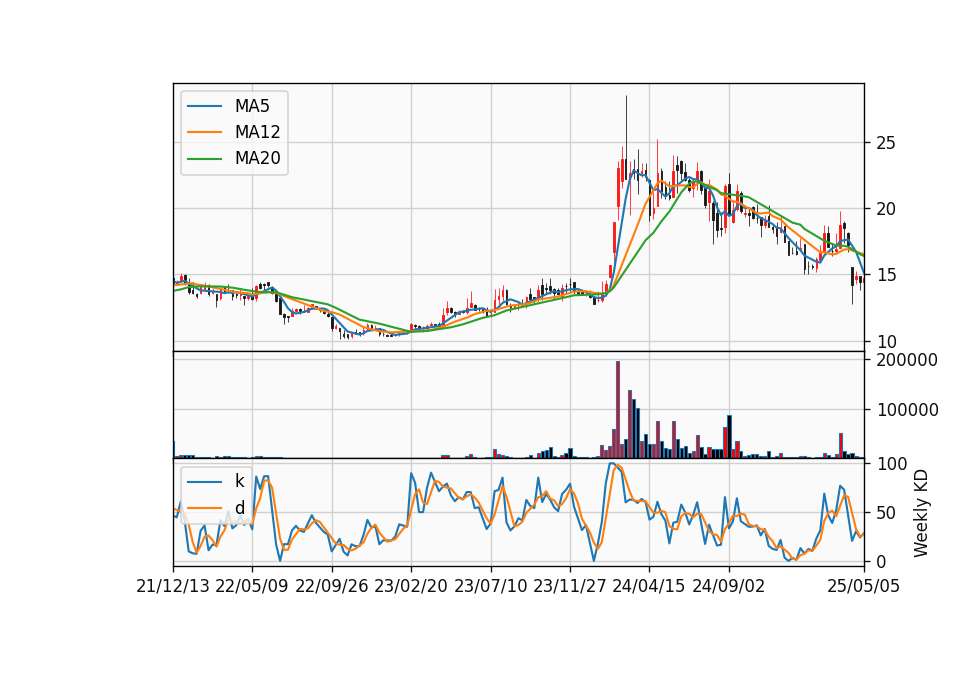Click the k legend label
The width and height of the screenshot is (960, 690).
click(x=239, y=481)
